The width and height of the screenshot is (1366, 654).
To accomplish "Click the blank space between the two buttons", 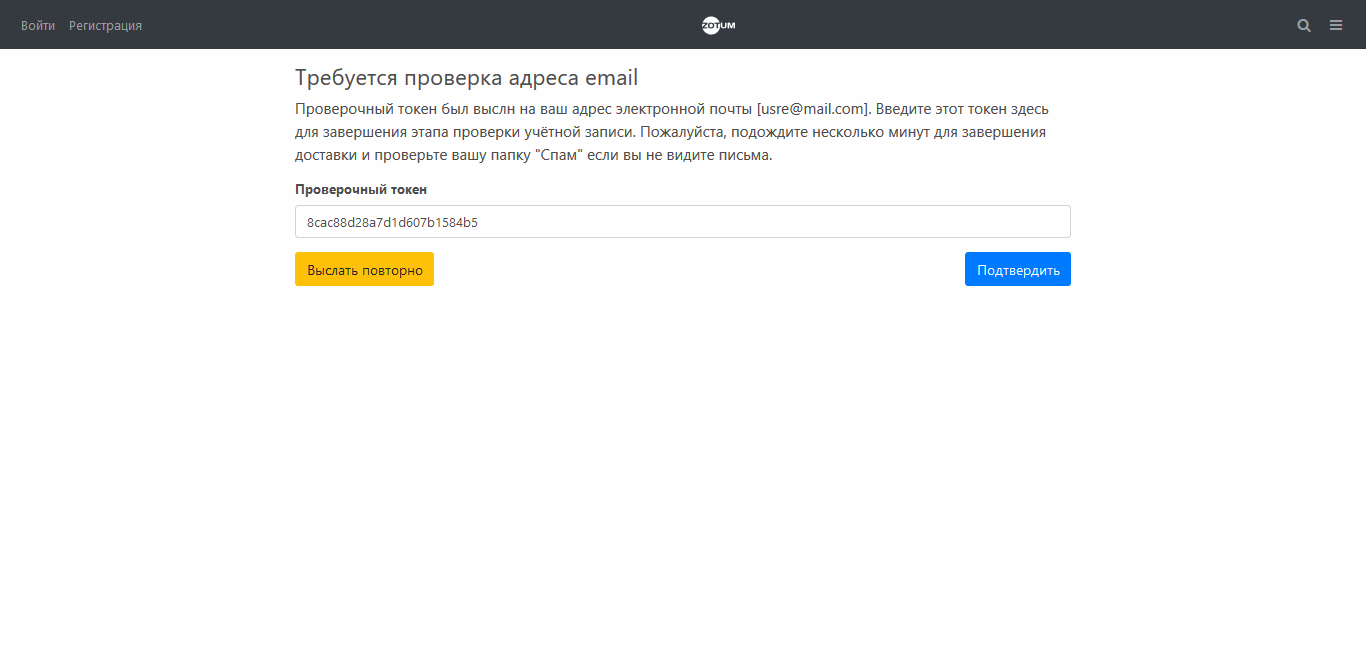I will pyautogui.click(x=700, y=269).
